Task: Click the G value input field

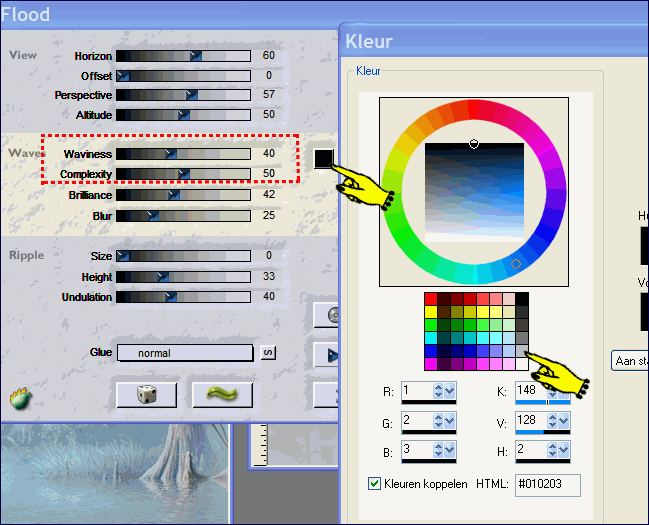Action: coord(417,420)
